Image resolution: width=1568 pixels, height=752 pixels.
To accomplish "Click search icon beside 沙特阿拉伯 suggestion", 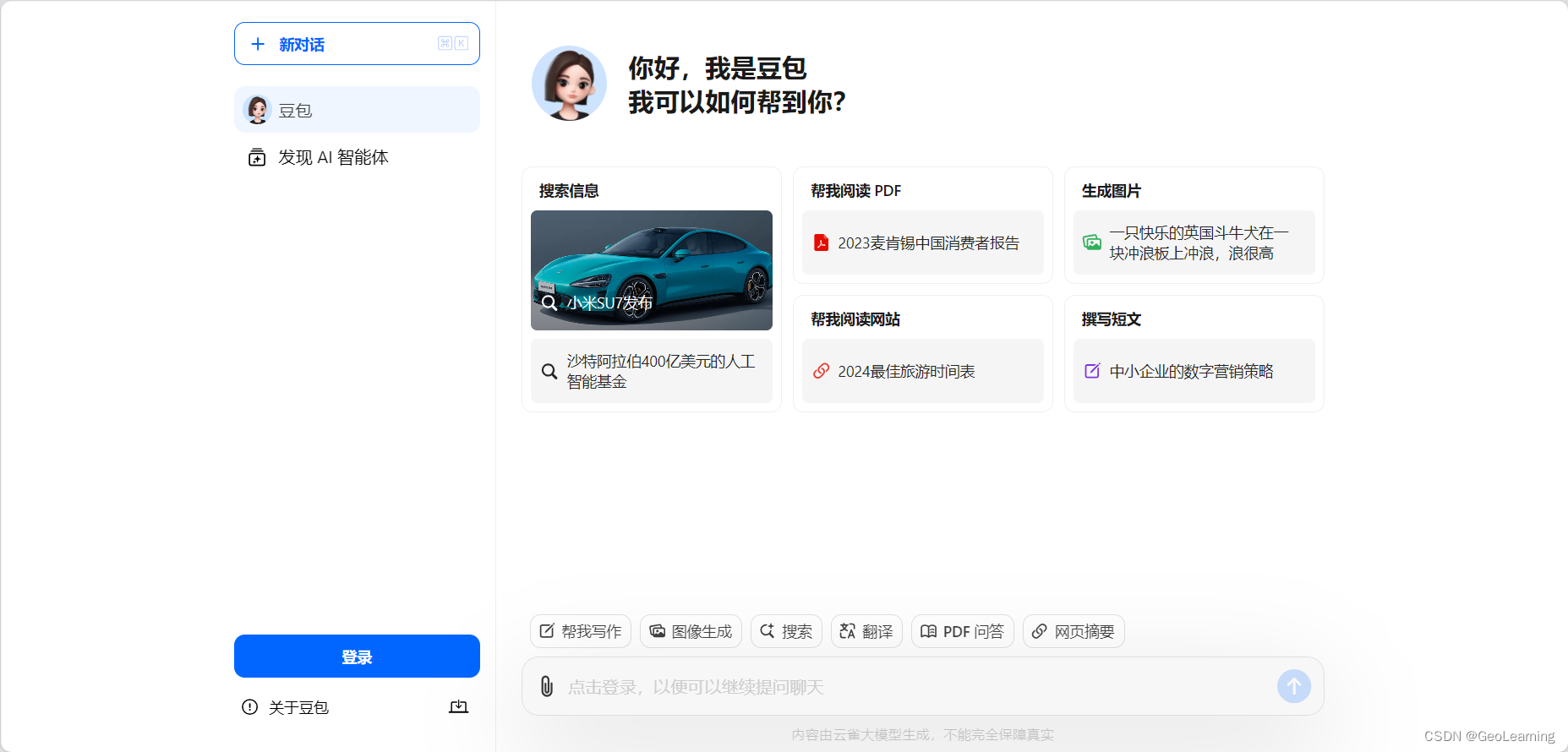I will [x=549, y=371].
